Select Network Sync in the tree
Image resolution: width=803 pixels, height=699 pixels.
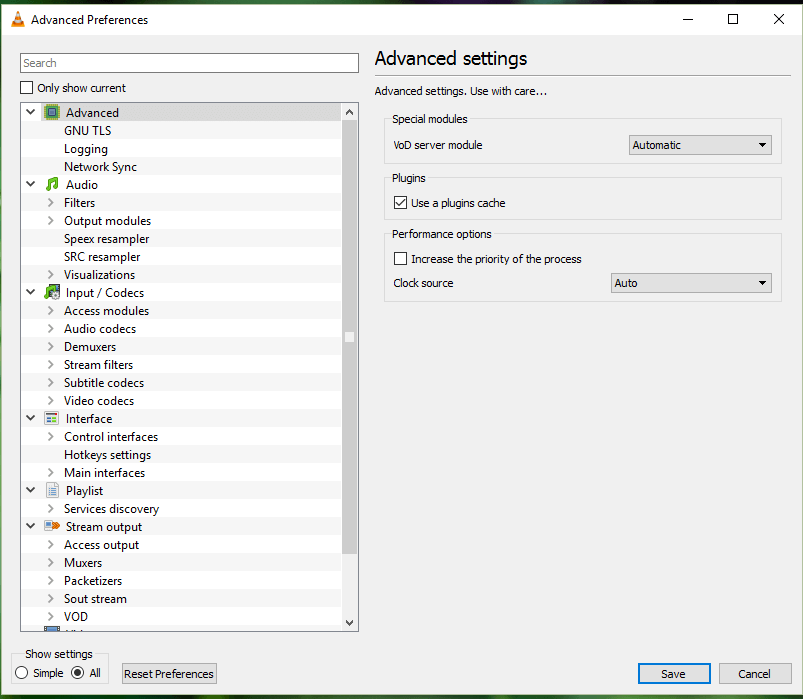coord(100,167)
